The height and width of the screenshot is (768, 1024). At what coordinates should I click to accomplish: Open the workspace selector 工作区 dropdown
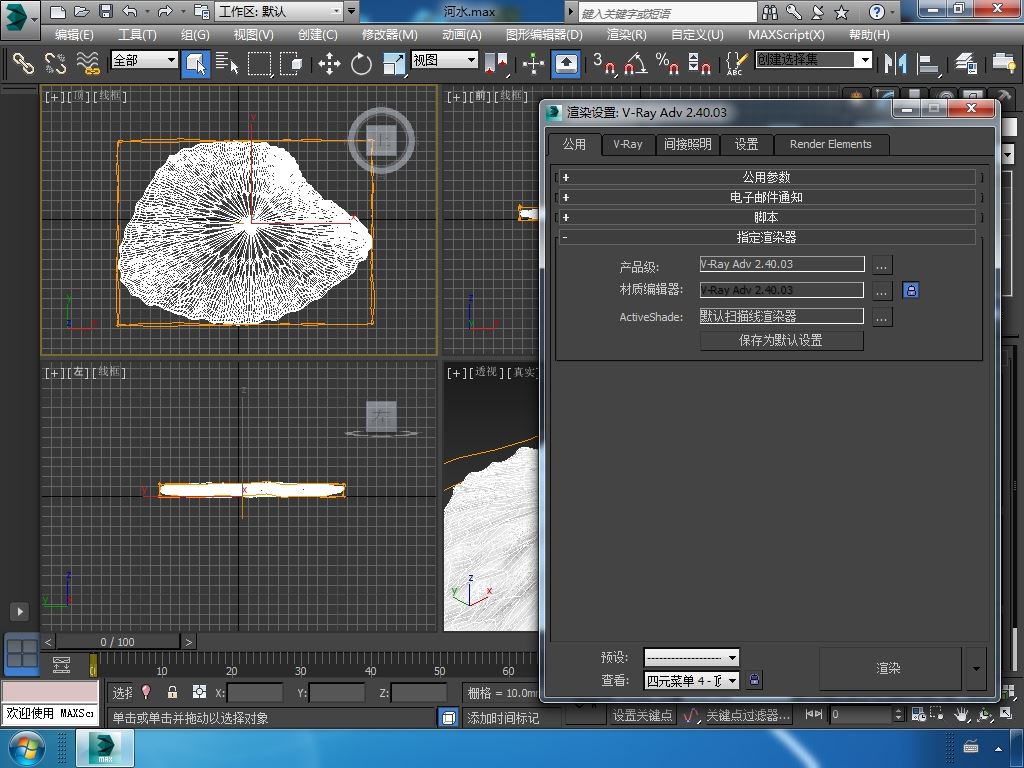(x=279, y=11)
